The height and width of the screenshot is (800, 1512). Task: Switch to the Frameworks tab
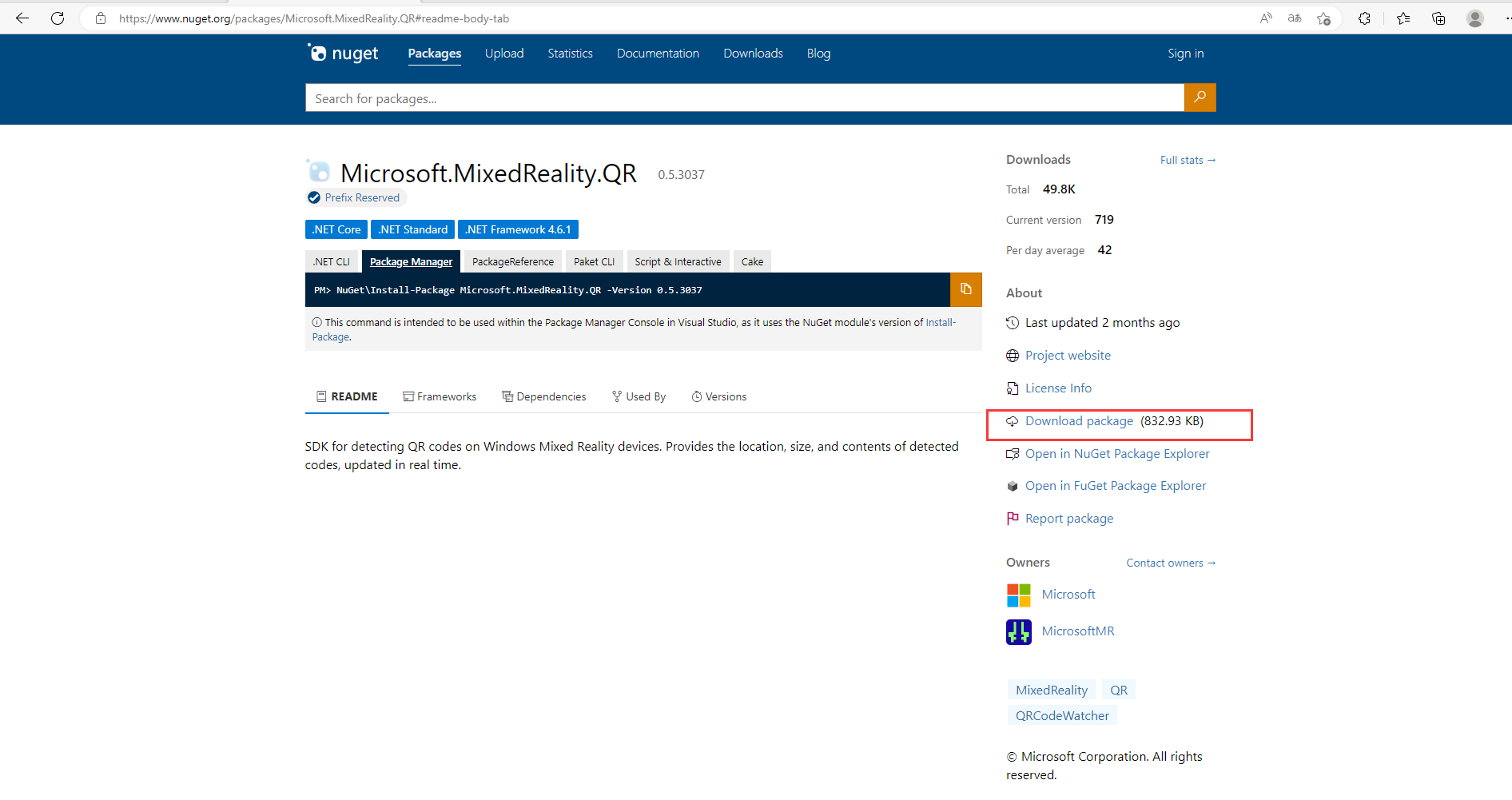(440, 396)
